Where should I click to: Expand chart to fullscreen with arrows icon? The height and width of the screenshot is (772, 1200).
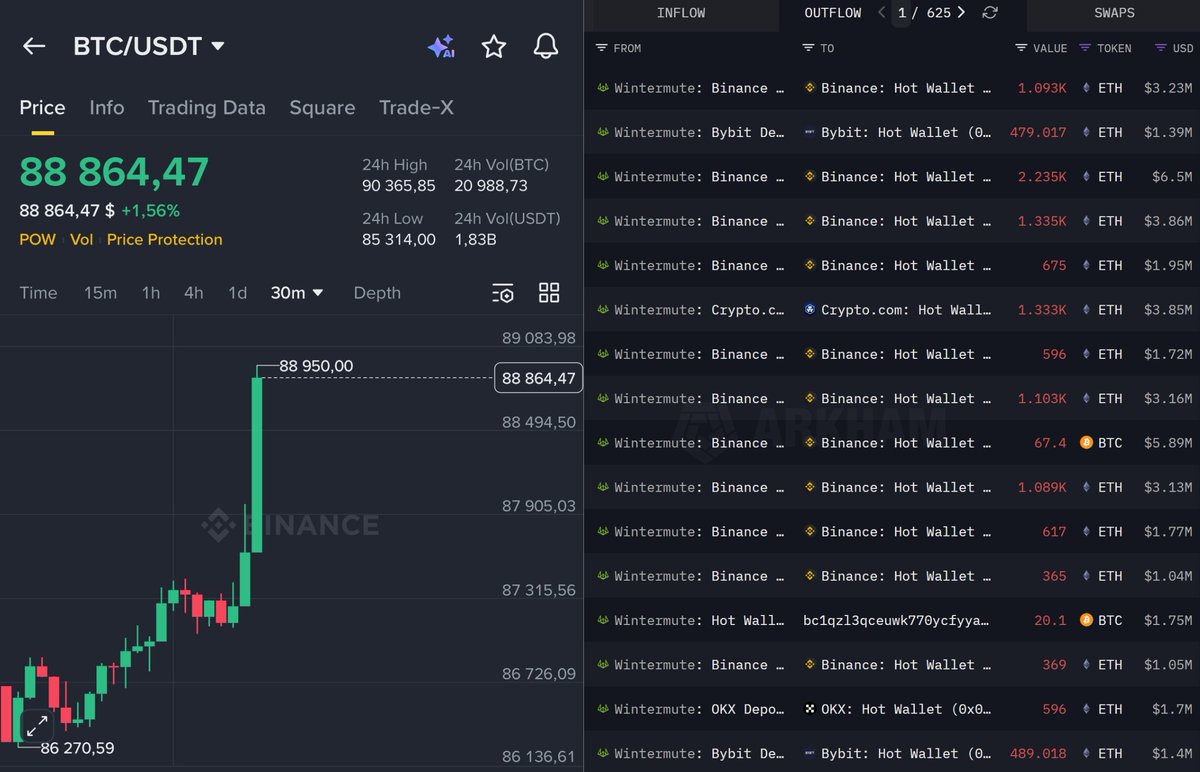click(37, 726)
